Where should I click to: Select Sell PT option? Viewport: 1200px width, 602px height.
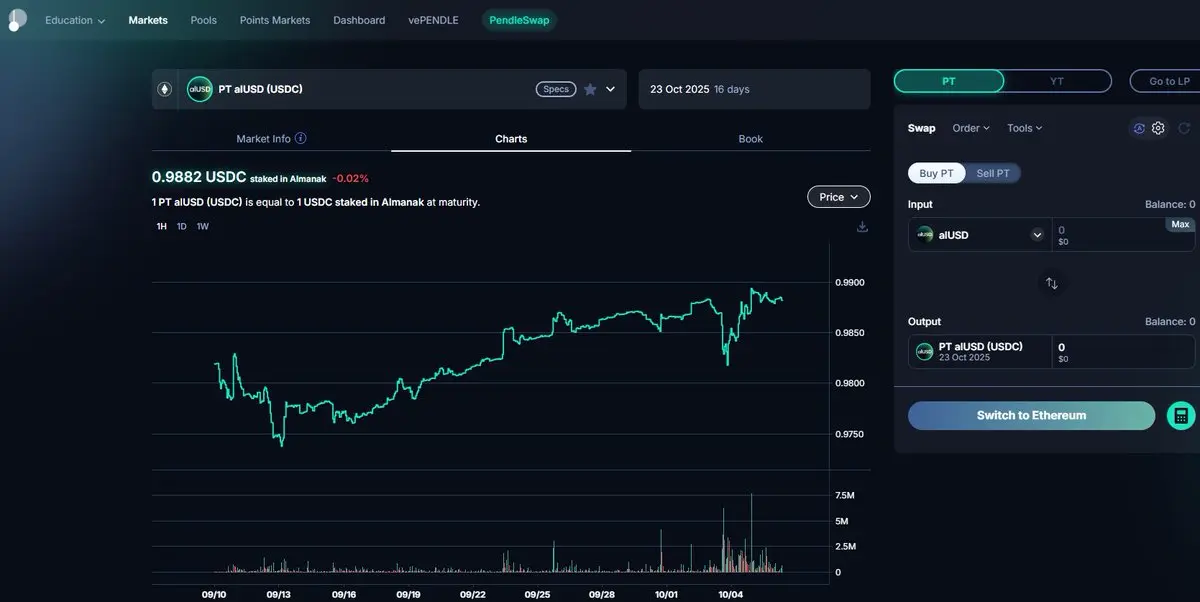[993, 173]
